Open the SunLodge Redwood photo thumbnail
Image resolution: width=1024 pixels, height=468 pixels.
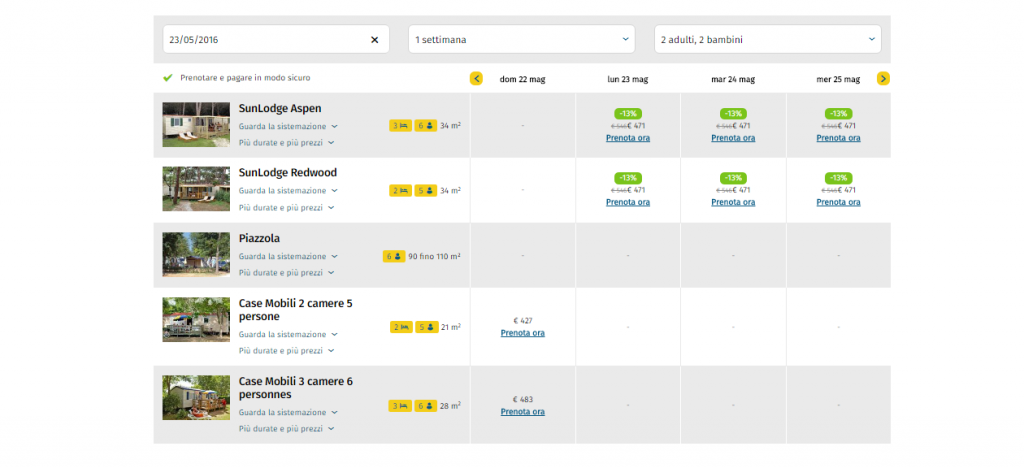click(x=196, y=189)
